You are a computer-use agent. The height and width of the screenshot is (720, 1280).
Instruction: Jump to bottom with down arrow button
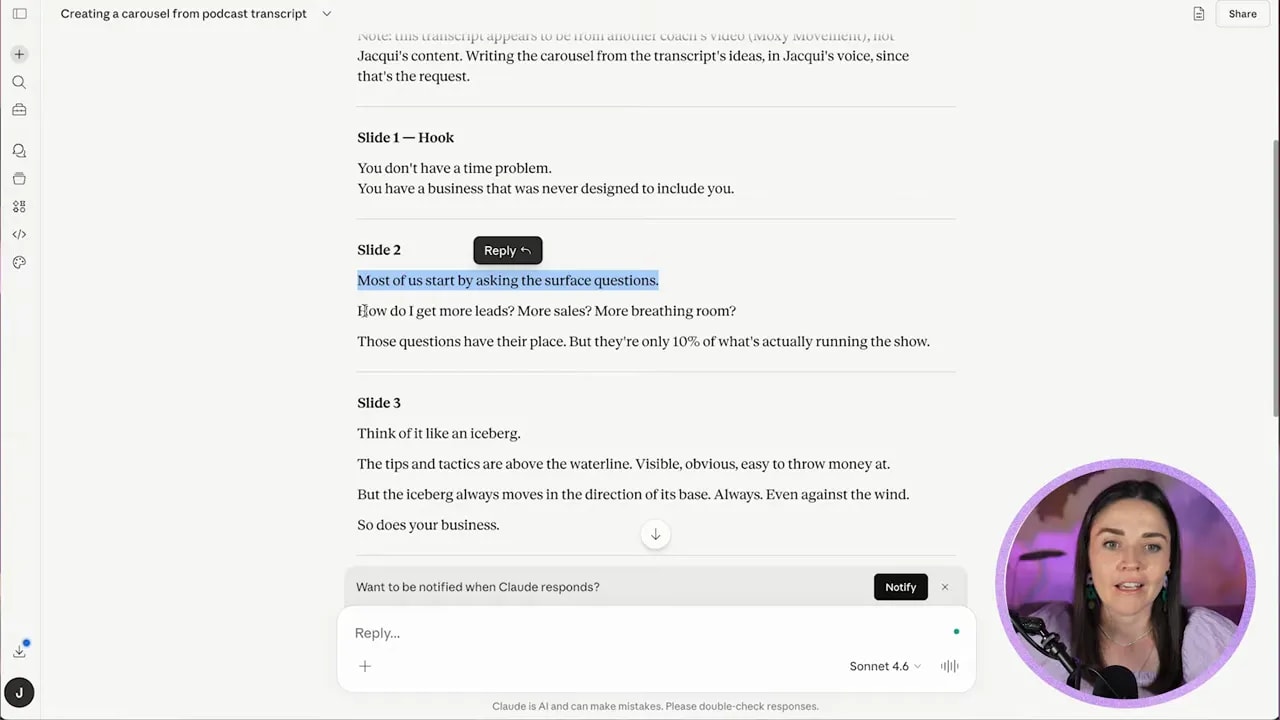[x=655, y=534]
